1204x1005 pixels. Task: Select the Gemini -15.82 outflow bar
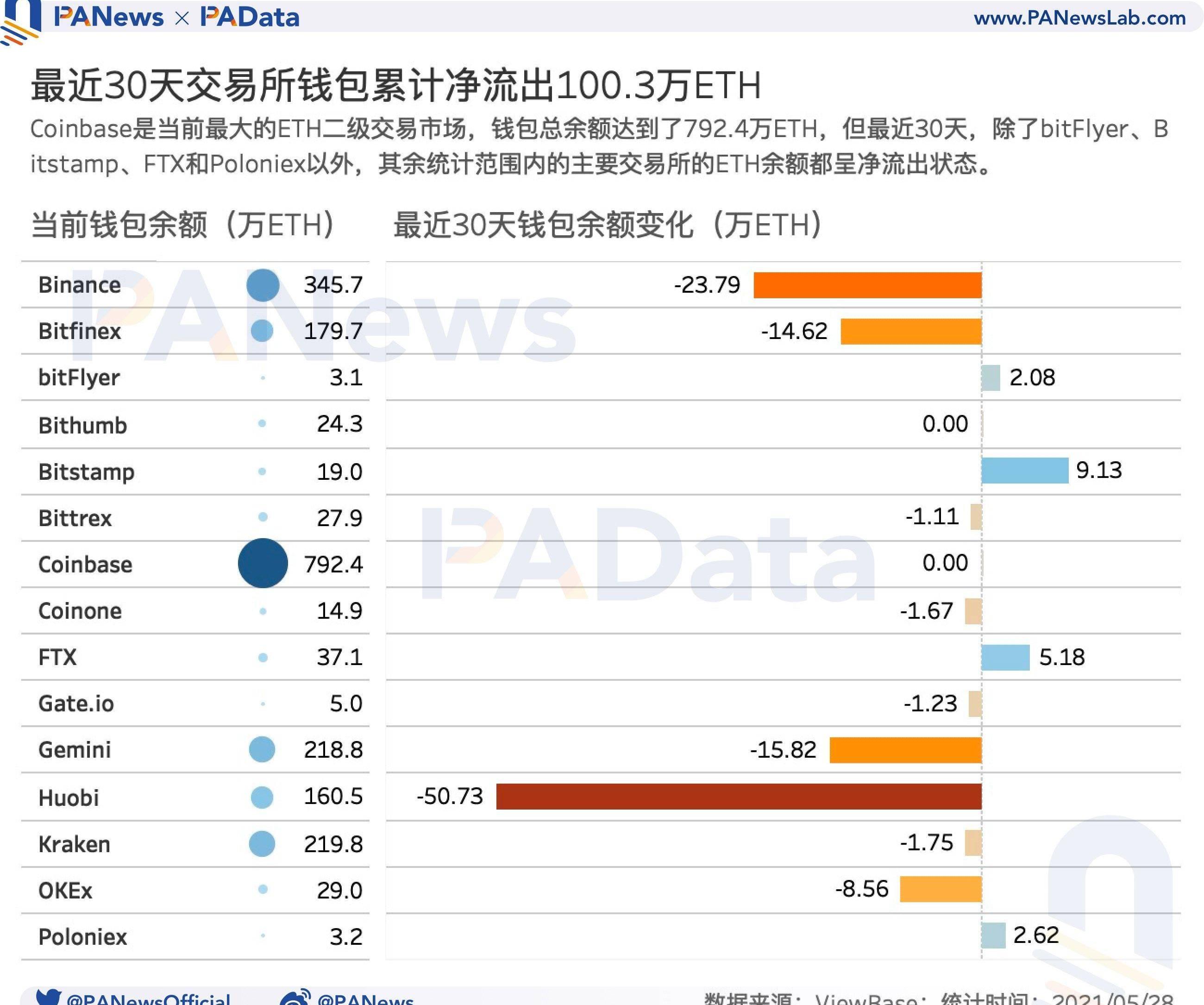click(905, 750)
